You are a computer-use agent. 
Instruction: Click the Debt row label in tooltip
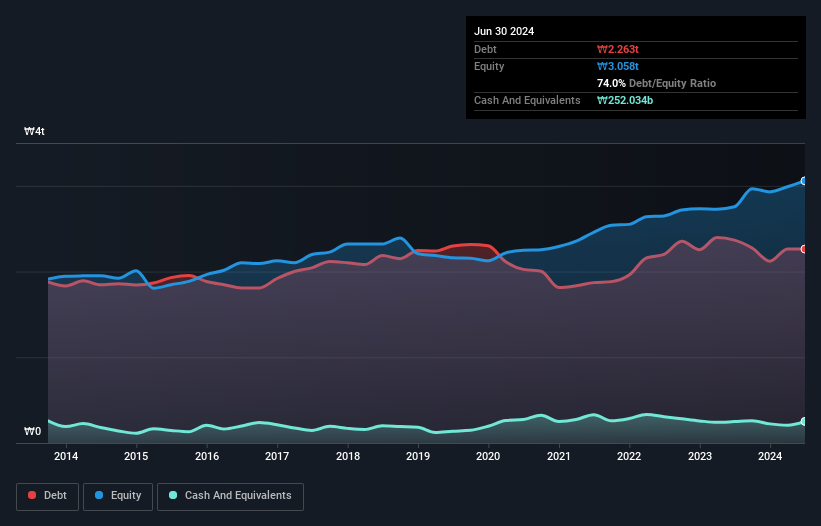pos(485,49)
